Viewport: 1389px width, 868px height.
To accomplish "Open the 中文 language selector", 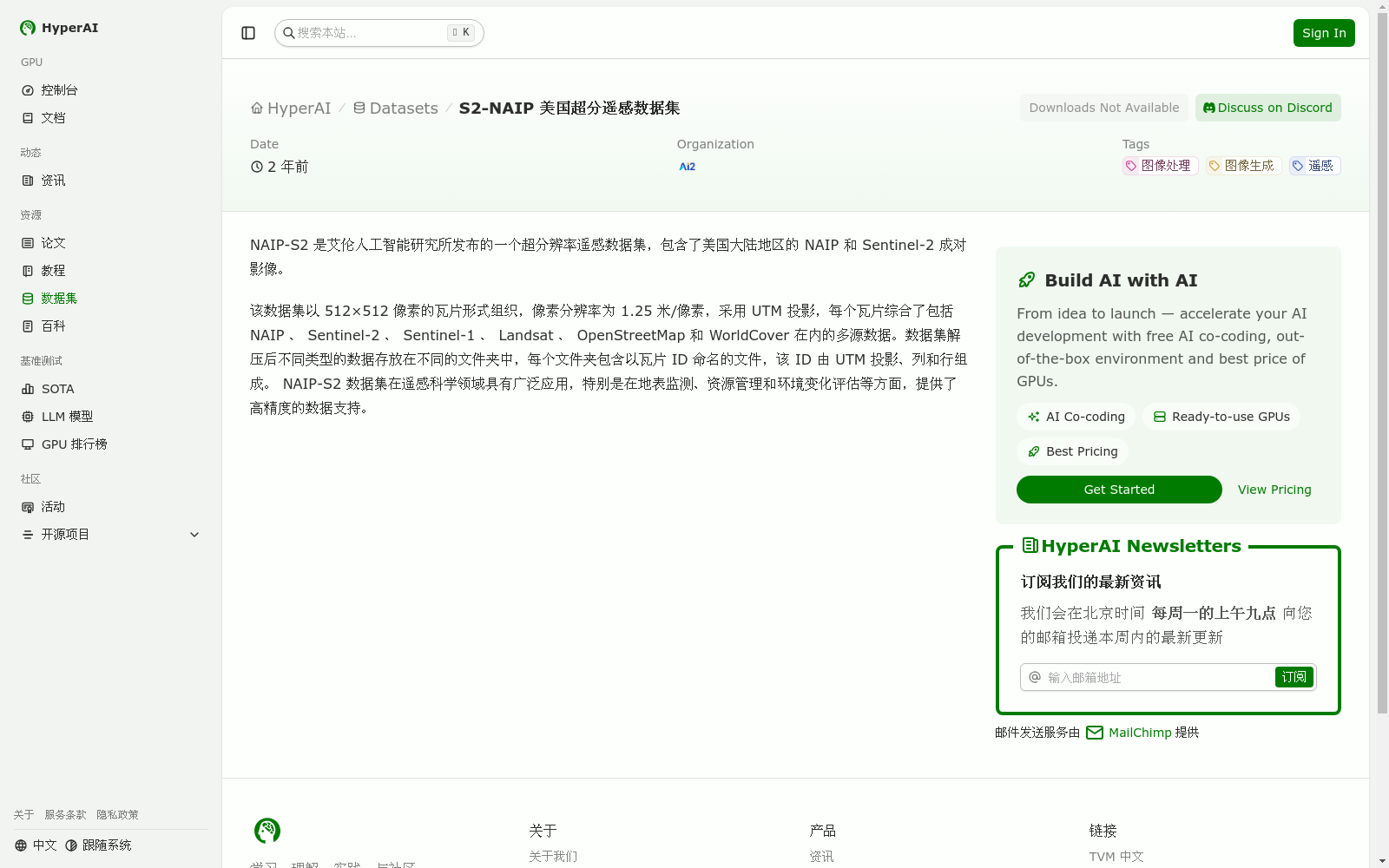I will [x=36, y=845].
